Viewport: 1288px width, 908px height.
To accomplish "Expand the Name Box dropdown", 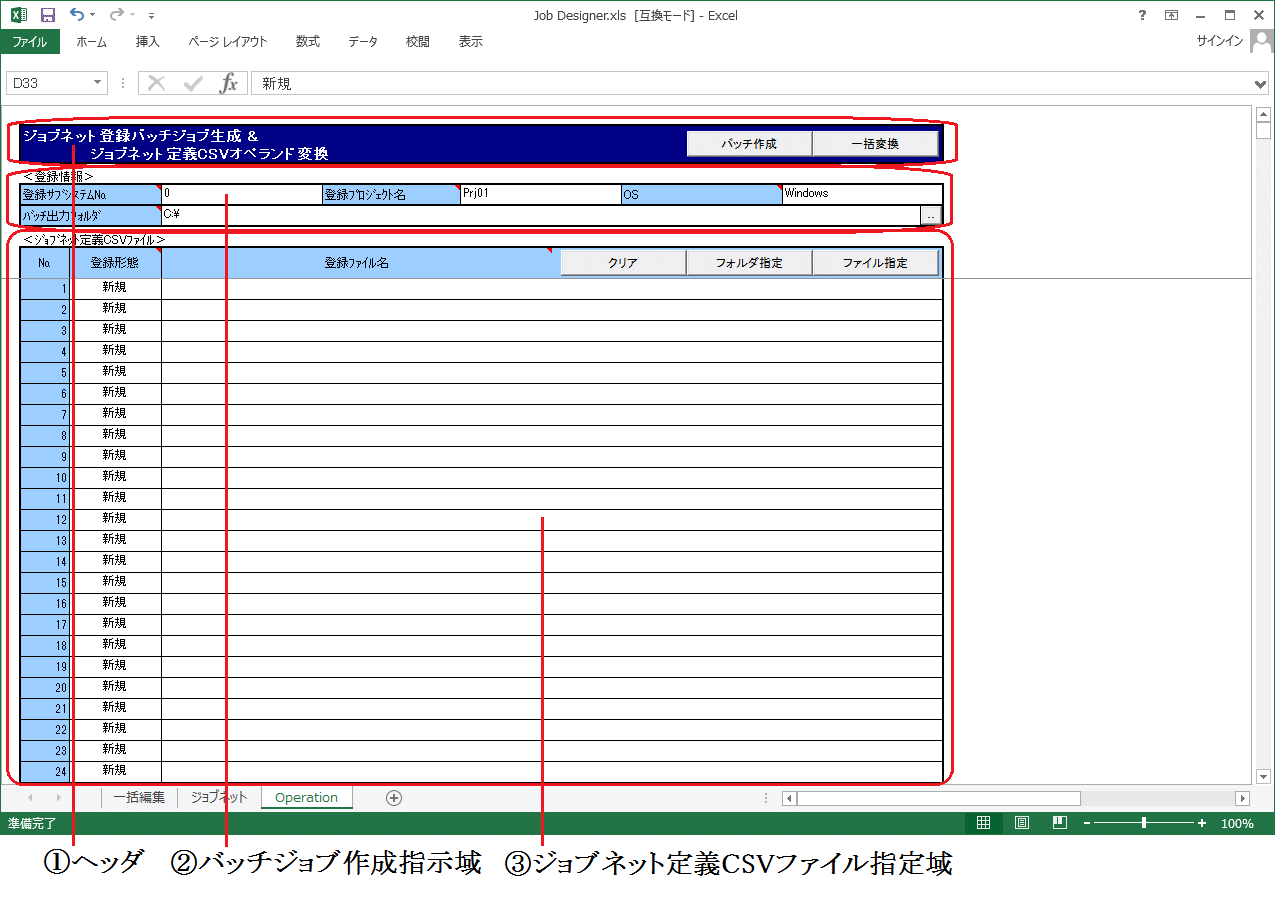I will [98, 84].
